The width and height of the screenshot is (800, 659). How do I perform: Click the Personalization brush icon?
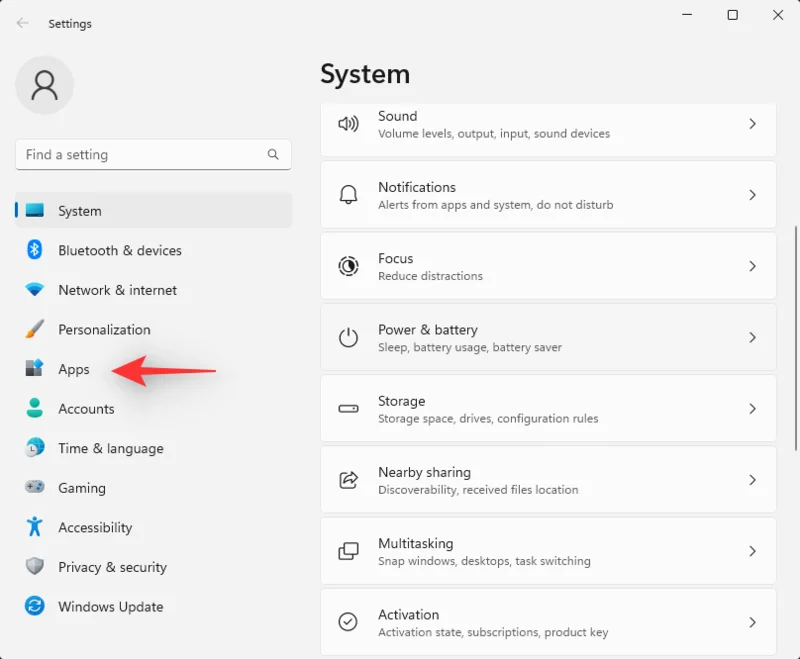32,329
